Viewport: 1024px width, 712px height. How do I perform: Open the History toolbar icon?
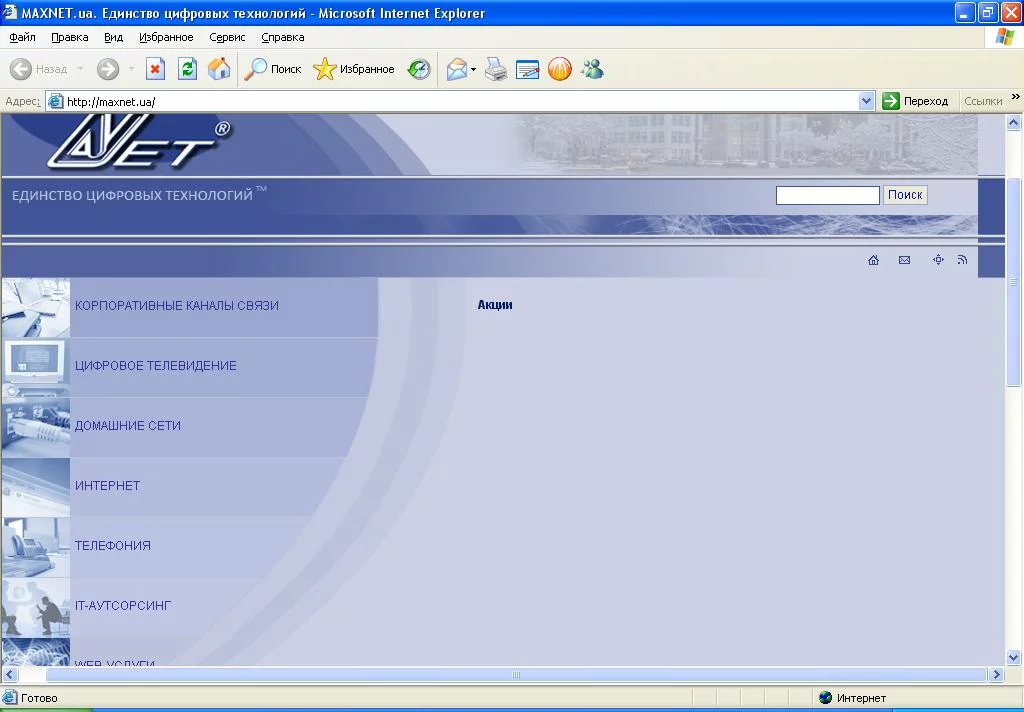click(419, 69)
